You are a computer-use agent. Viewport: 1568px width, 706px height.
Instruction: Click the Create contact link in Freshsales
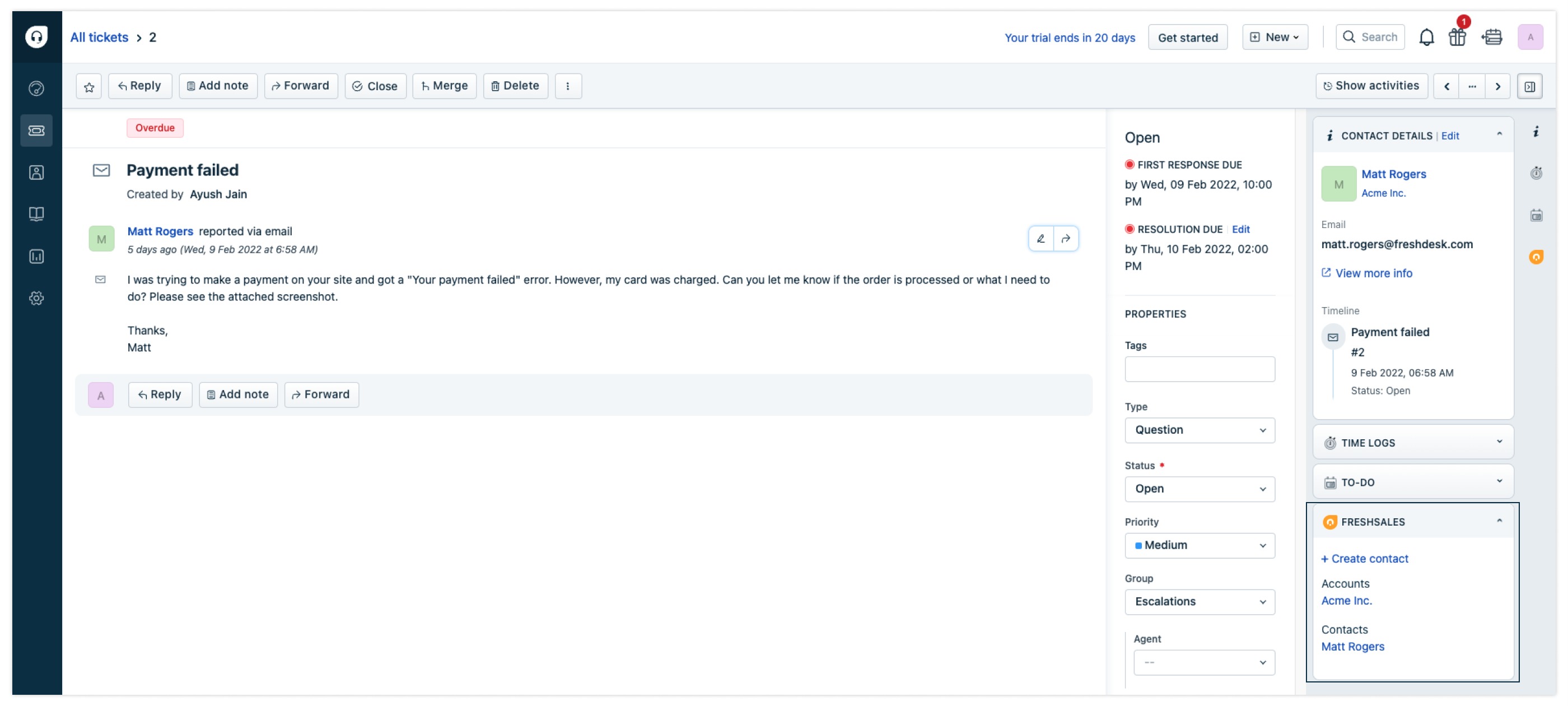(x=1365, y=559)
